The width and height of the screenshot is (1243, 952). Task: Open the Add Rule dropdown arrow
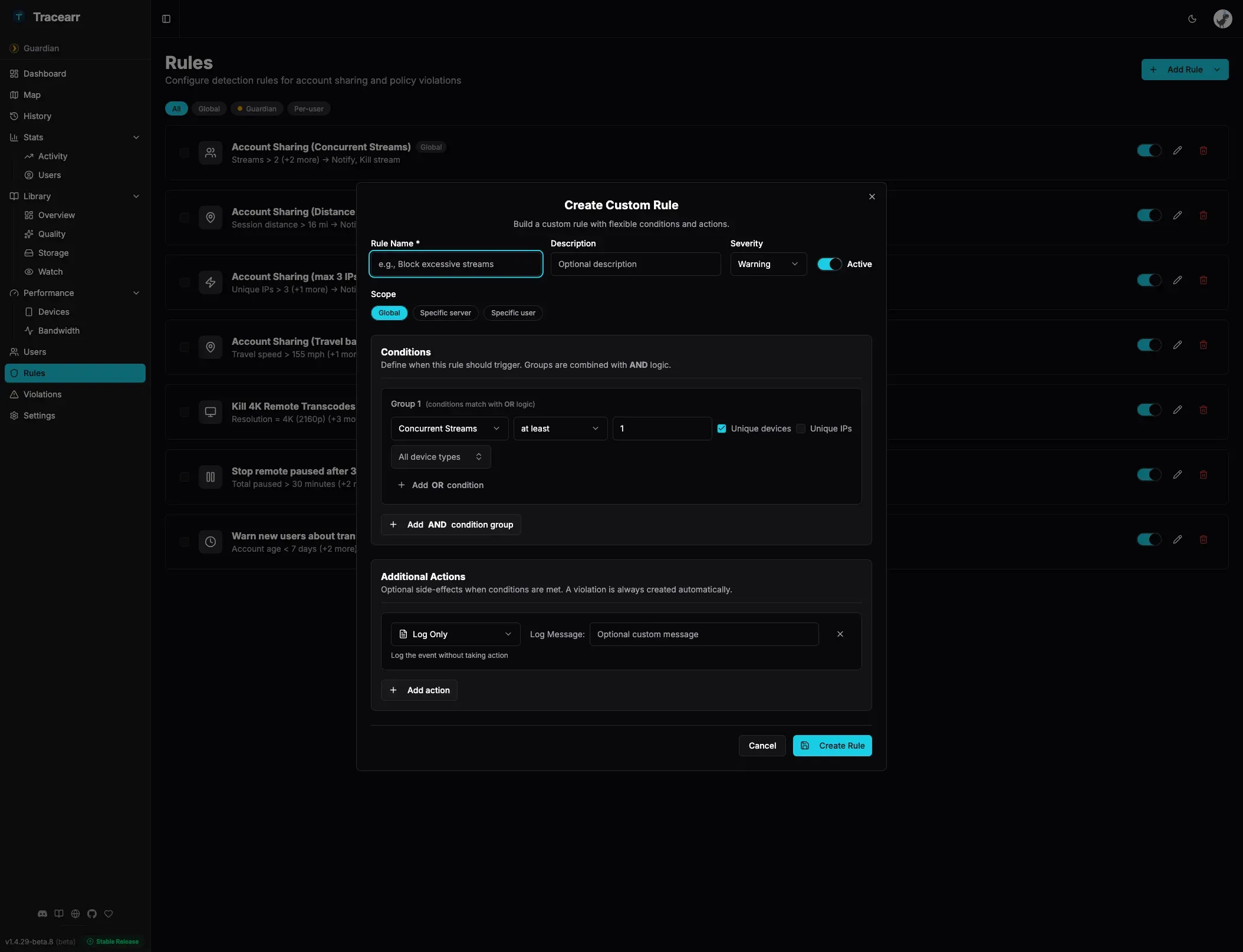[1217, 70]
